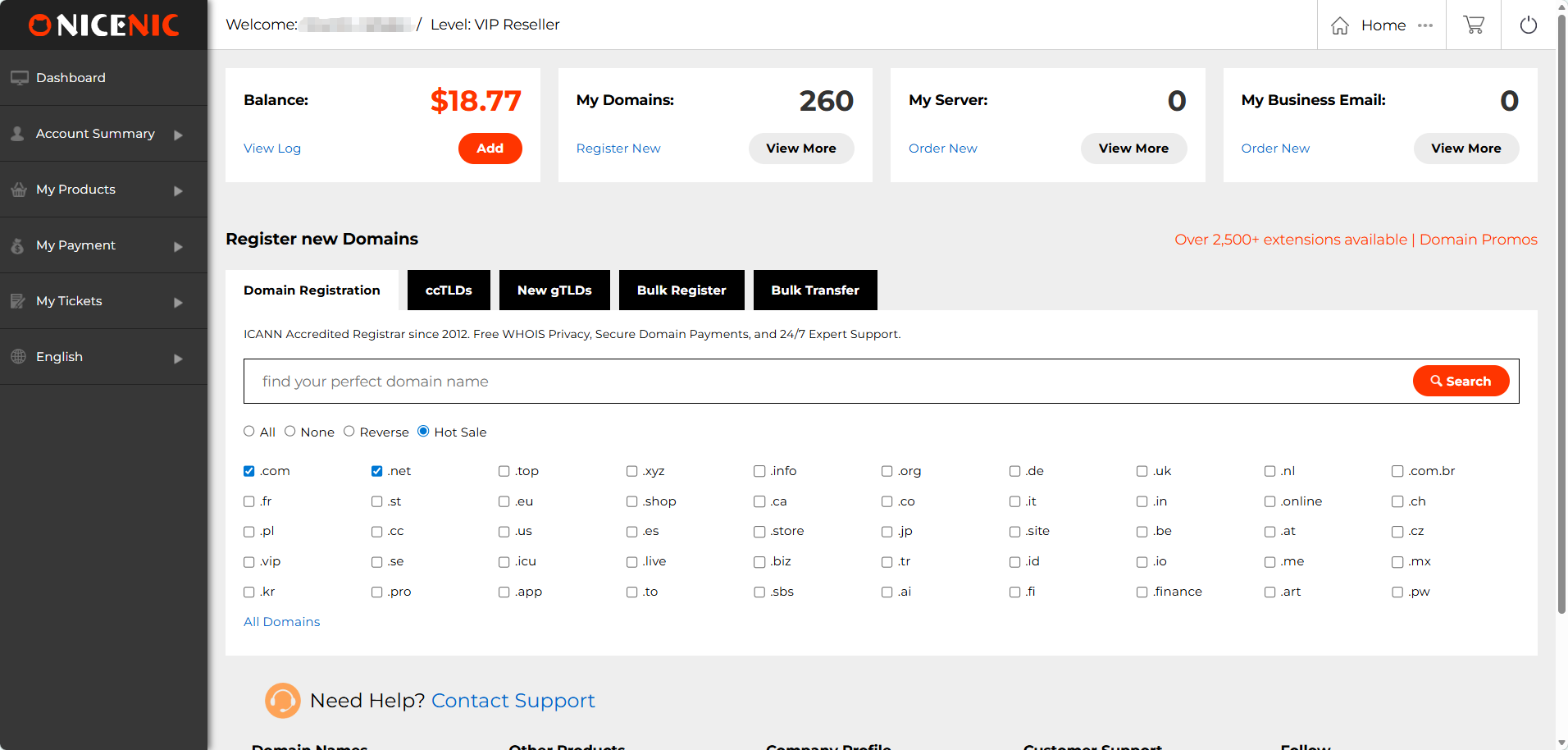The width and height of the screenshot is (1568, 750).
Task: Open the Bulk Register tab
Action: click(x=681, y=290)
